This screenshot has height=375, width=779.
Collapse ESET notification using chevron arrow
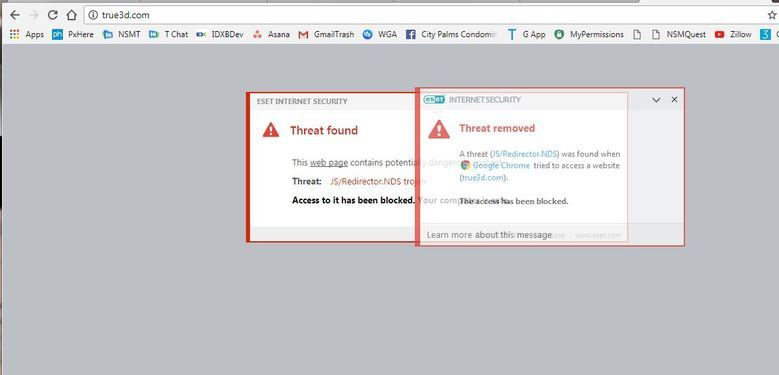coord(656,100)
